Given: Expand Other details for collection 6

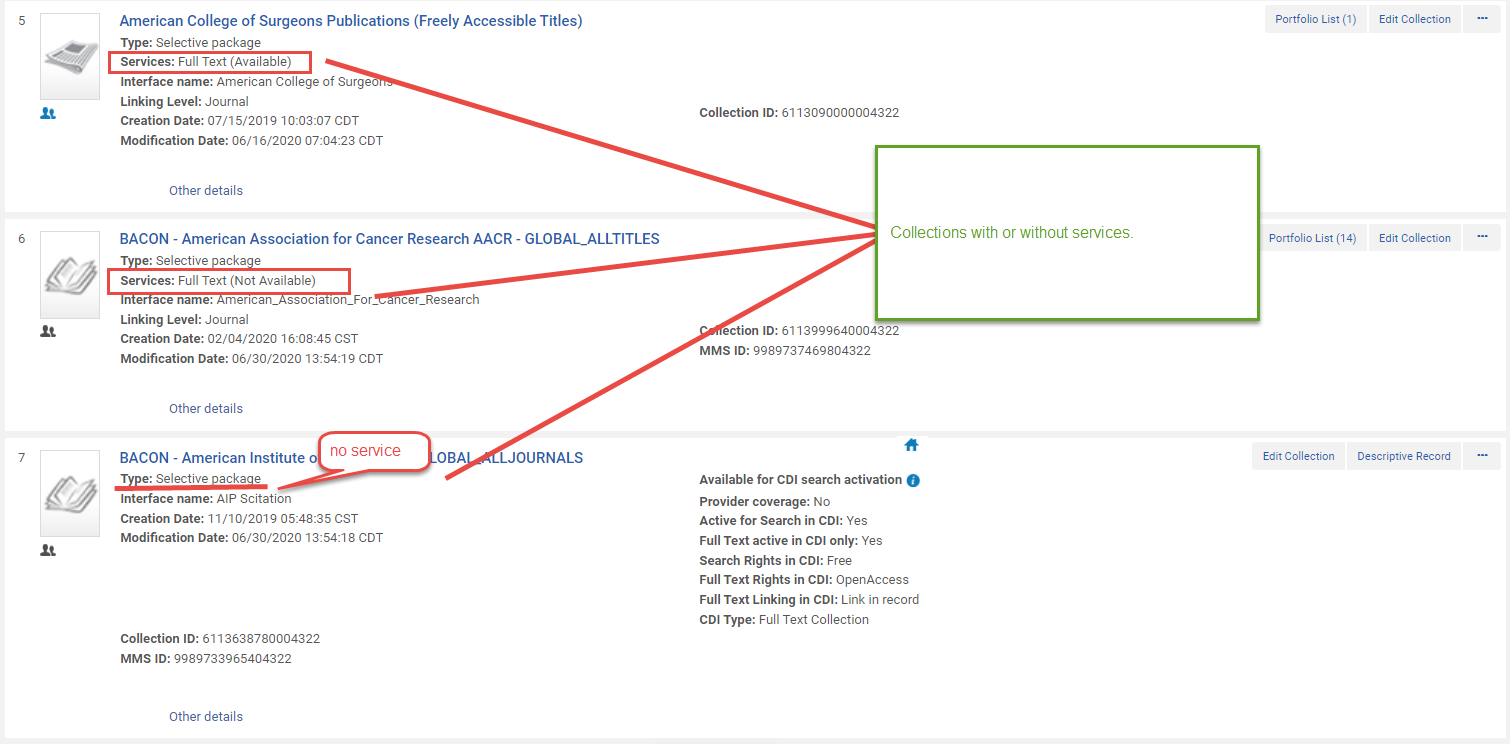Looking at the screenshot, I should (x=206, y=409).
